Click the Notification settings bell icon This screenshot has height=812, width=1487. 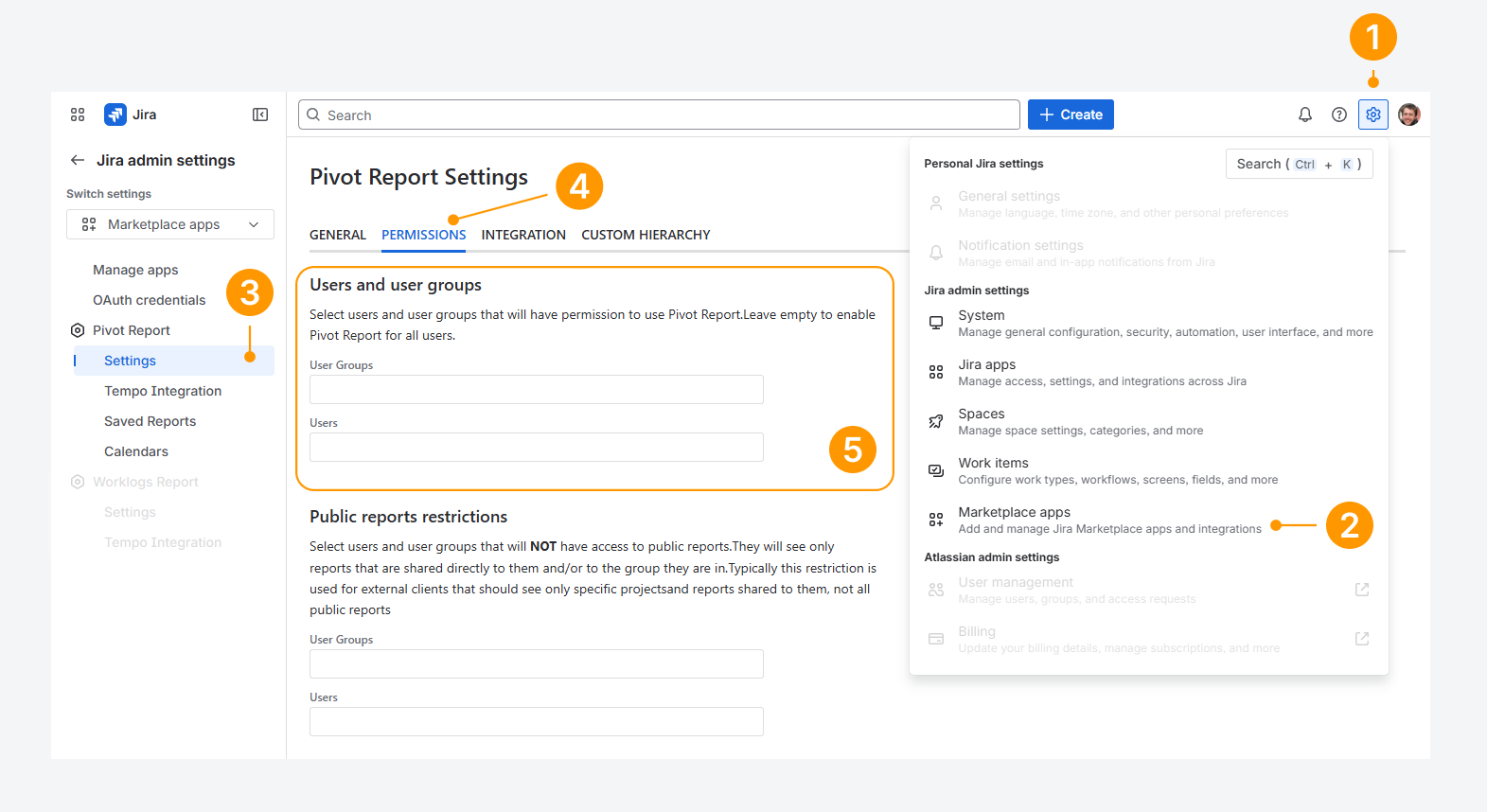(x=936, y=253)
